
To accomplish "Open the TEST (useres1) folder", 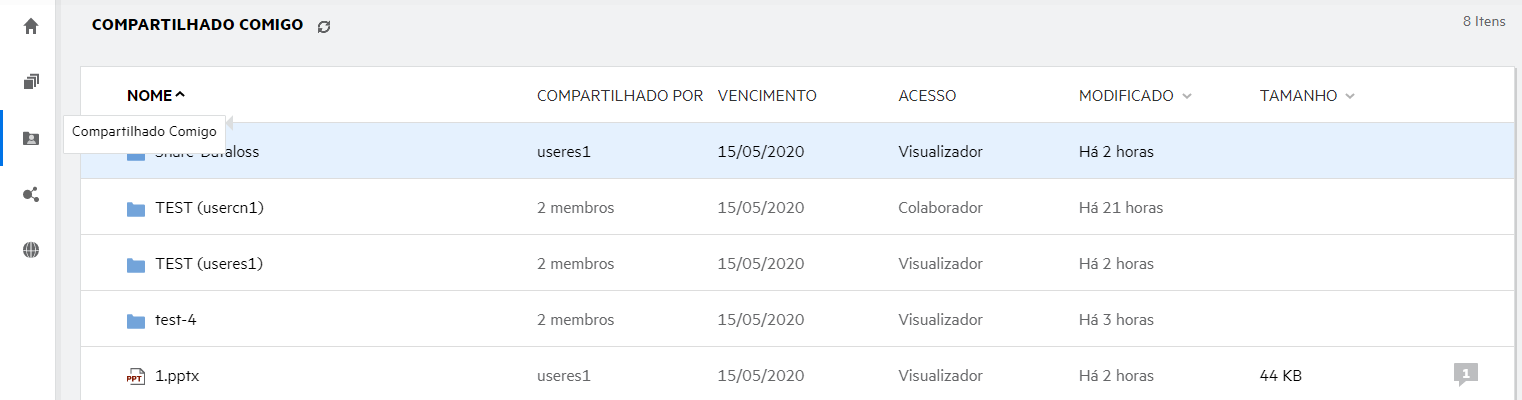I will [209, 264].
